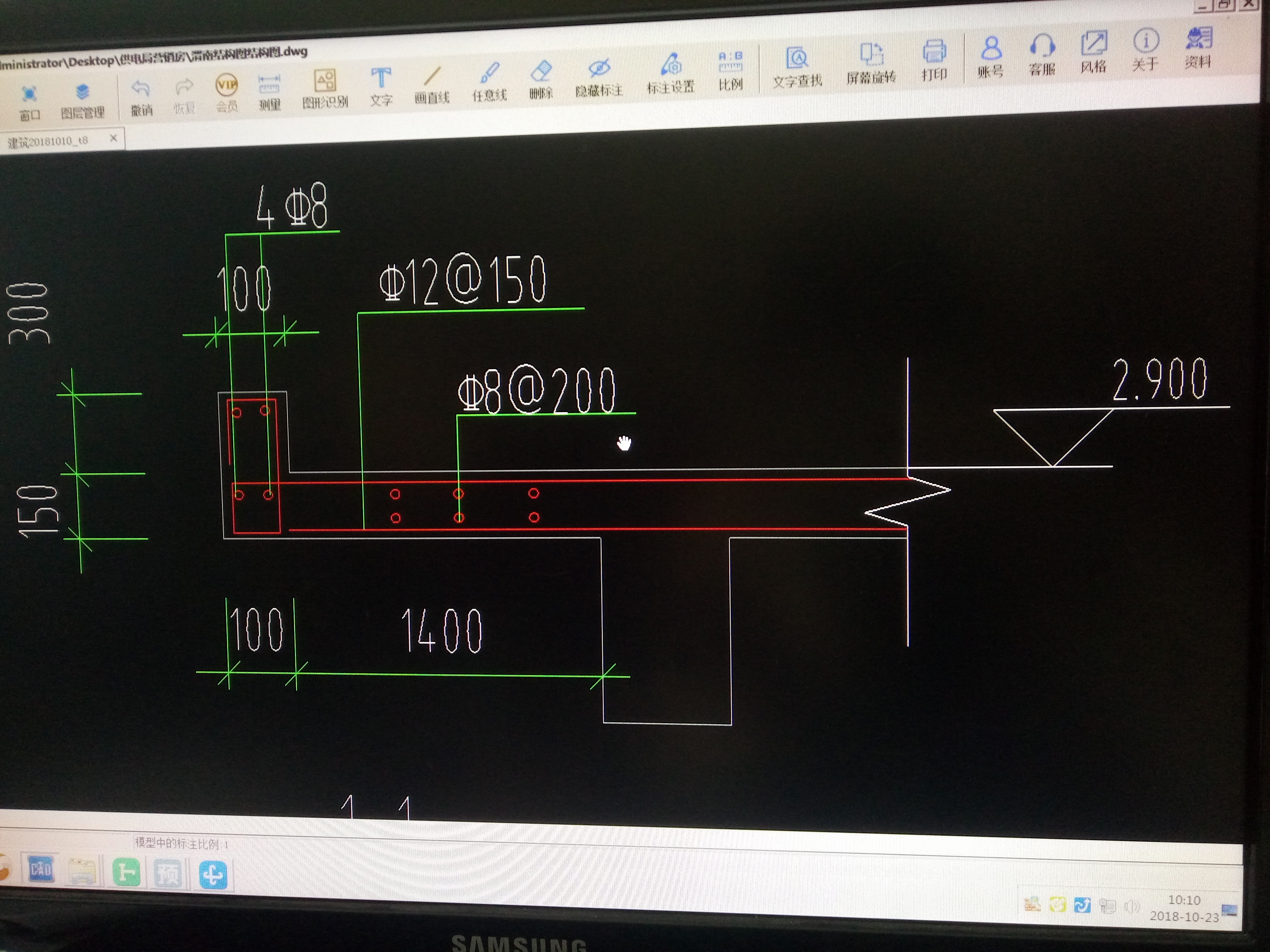1270x952 pixels.
Task: Click the 撤销 undo arrow
Action: point(141,98)
